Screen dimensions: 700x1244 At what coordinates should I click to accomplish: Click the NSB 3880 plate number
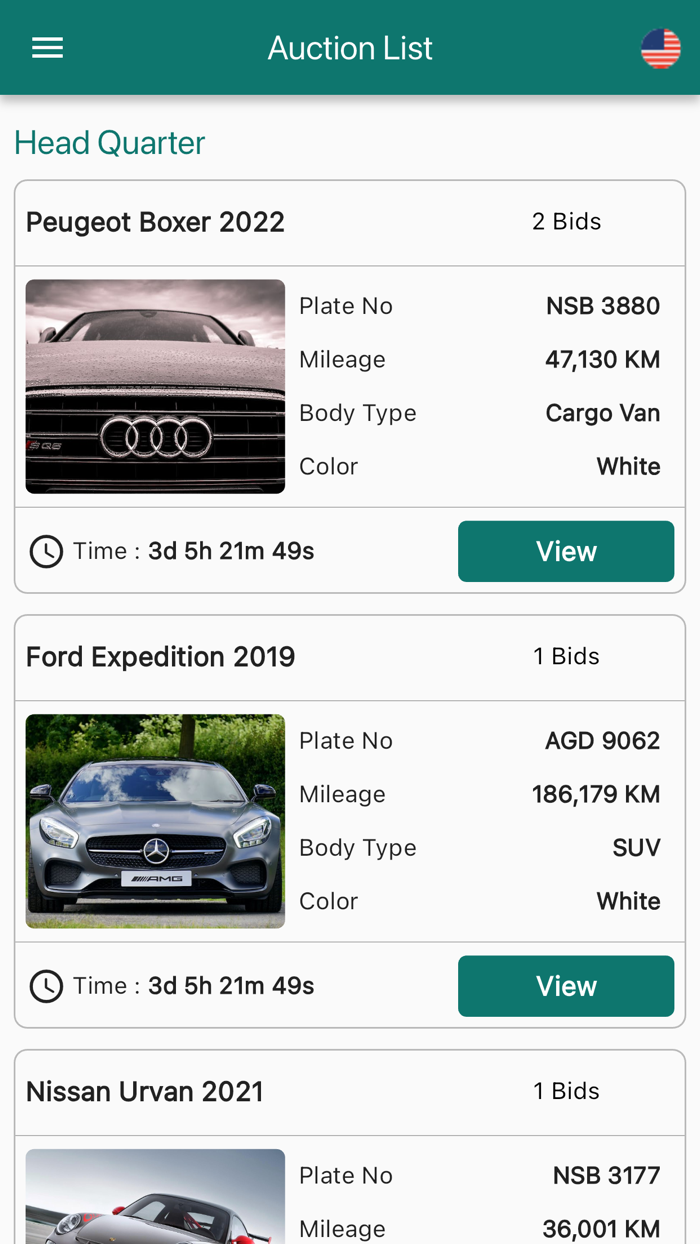point(603,304)
